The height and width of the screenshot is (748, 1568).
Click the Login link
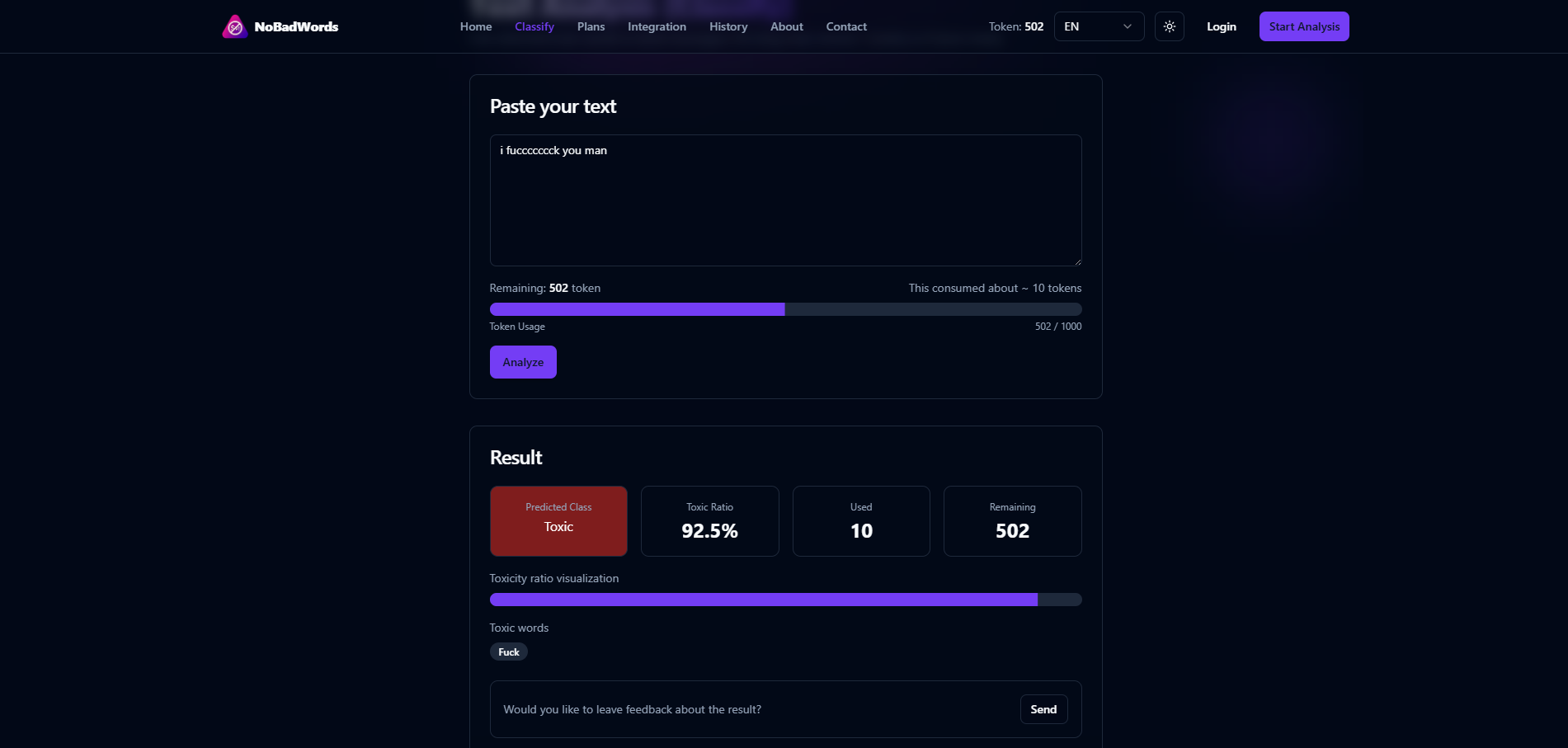point(1222,26)
